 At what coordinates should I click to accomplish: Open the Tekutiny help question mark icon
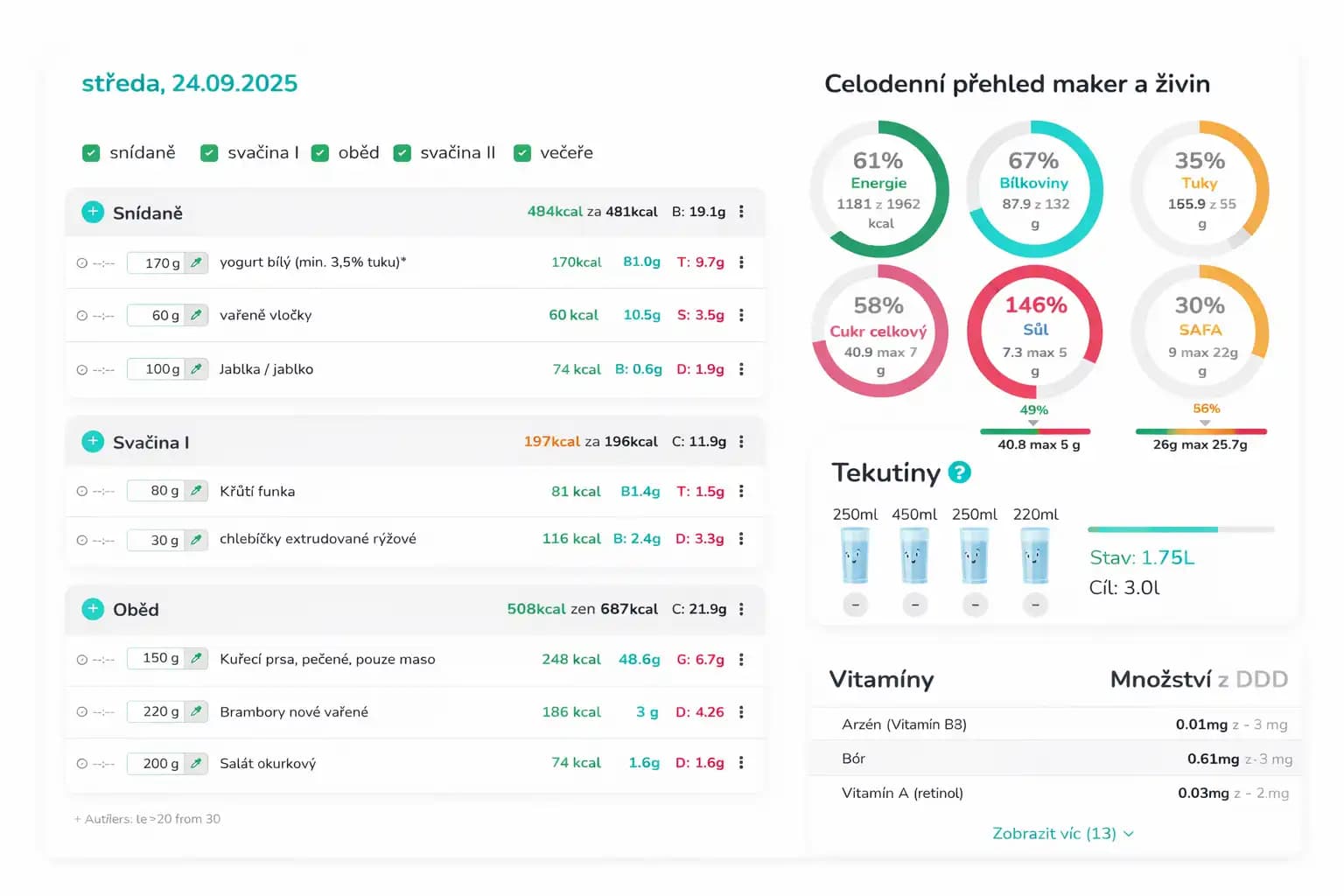point(960,472)
